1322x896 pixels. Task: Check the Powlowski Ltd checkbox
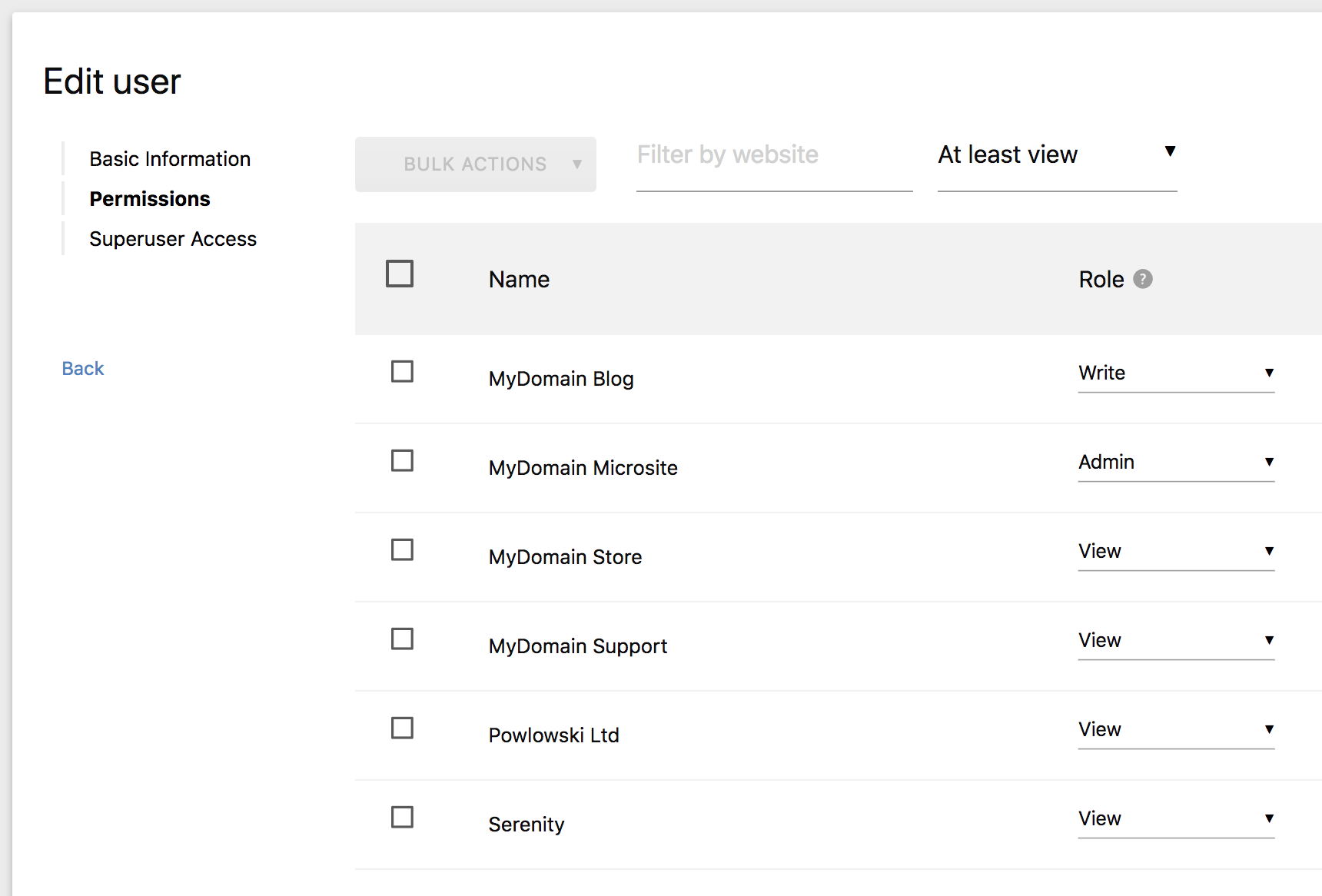click(x=402, y=728)
